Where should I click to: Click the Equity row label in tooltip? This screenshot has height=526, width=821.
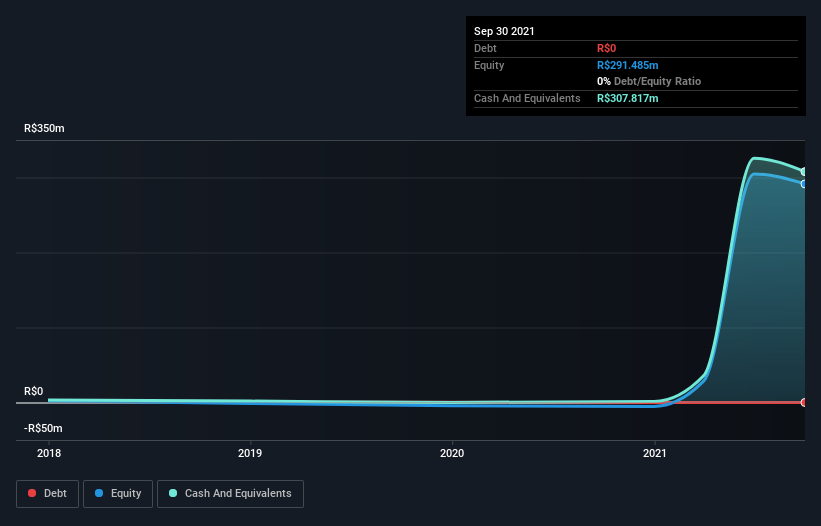[x=489, y=65]
